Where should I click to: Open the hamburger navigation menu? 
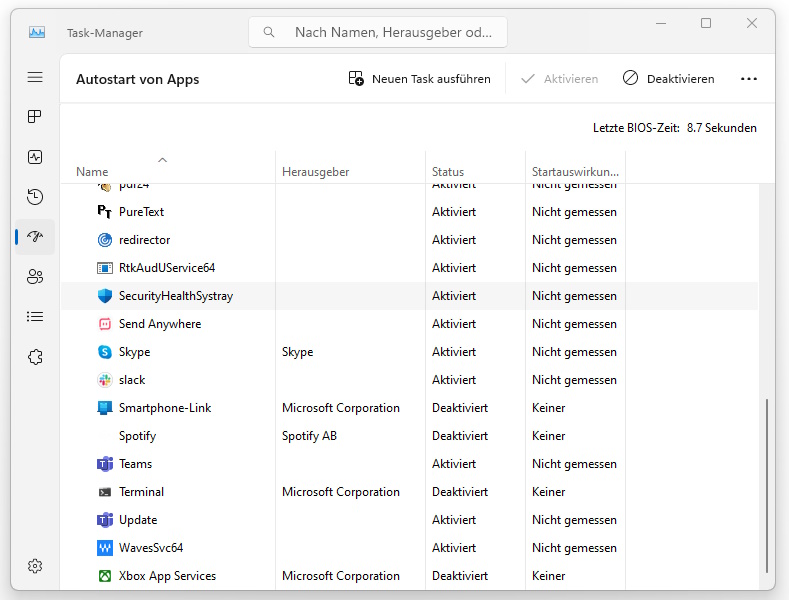35,77
